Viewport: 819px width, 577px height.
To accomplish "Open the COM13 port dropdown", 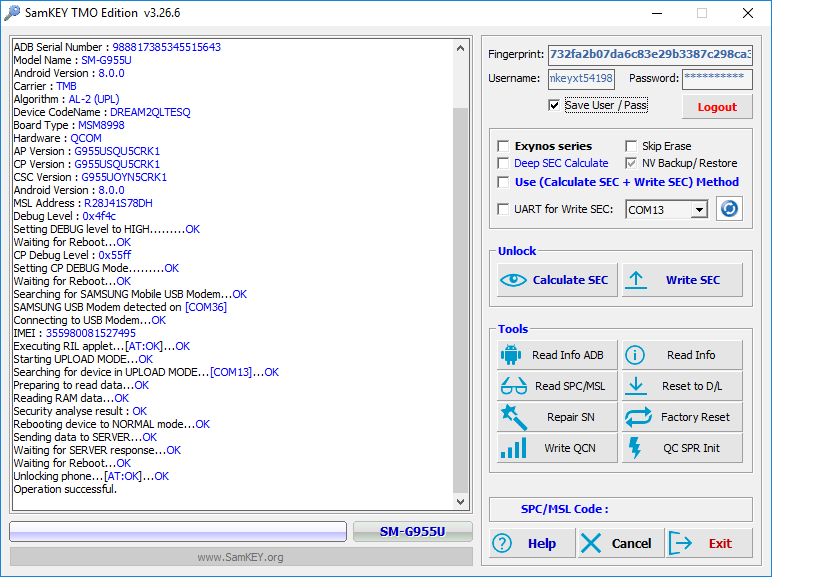I will (698, 210).
